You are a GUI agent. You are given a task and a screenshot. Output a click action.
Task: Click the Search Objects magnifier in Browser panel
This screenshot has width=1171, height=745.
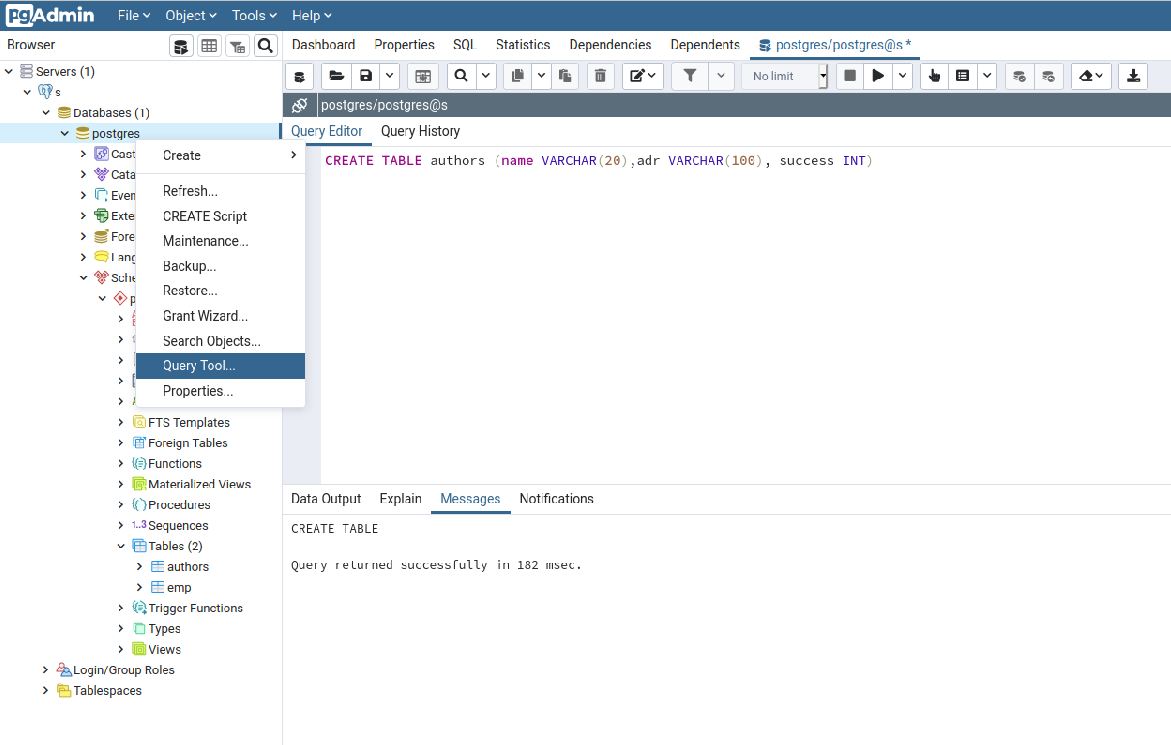(265, 45)
